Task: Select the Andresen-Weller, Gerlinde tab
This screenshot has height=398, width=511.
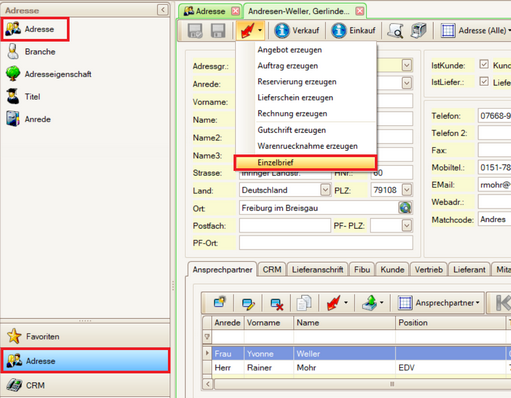Action: click(299, 11)
